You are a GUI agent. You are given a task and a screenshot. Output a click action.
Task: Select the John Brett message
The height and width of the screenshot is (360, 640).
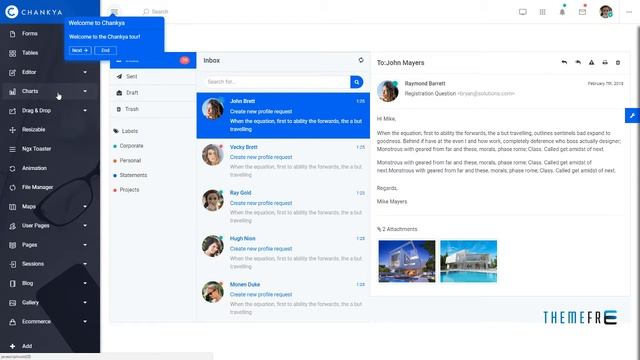(x=283, y=116)
